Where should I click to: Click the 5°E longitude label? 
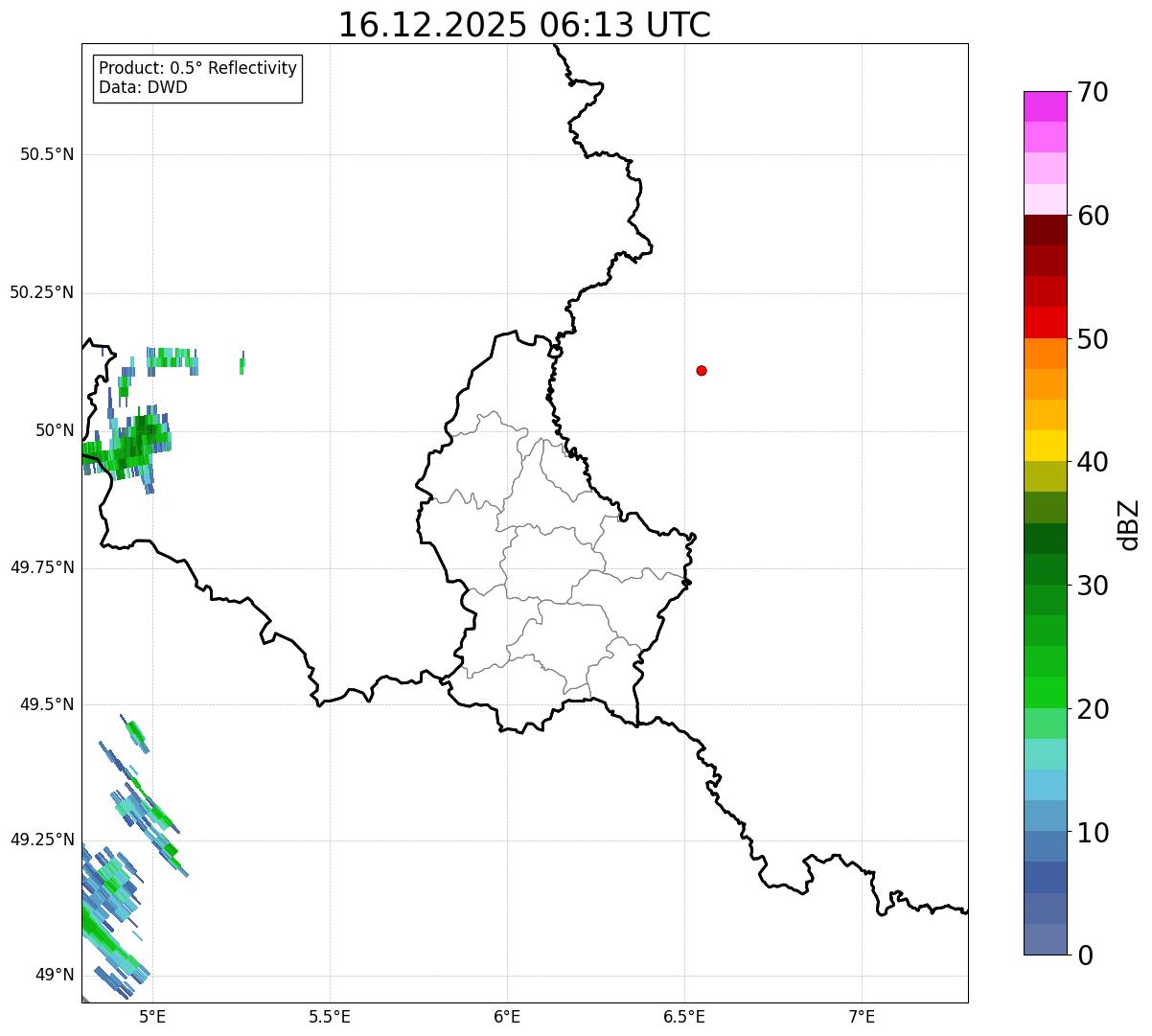click(x=152, y=1016)
